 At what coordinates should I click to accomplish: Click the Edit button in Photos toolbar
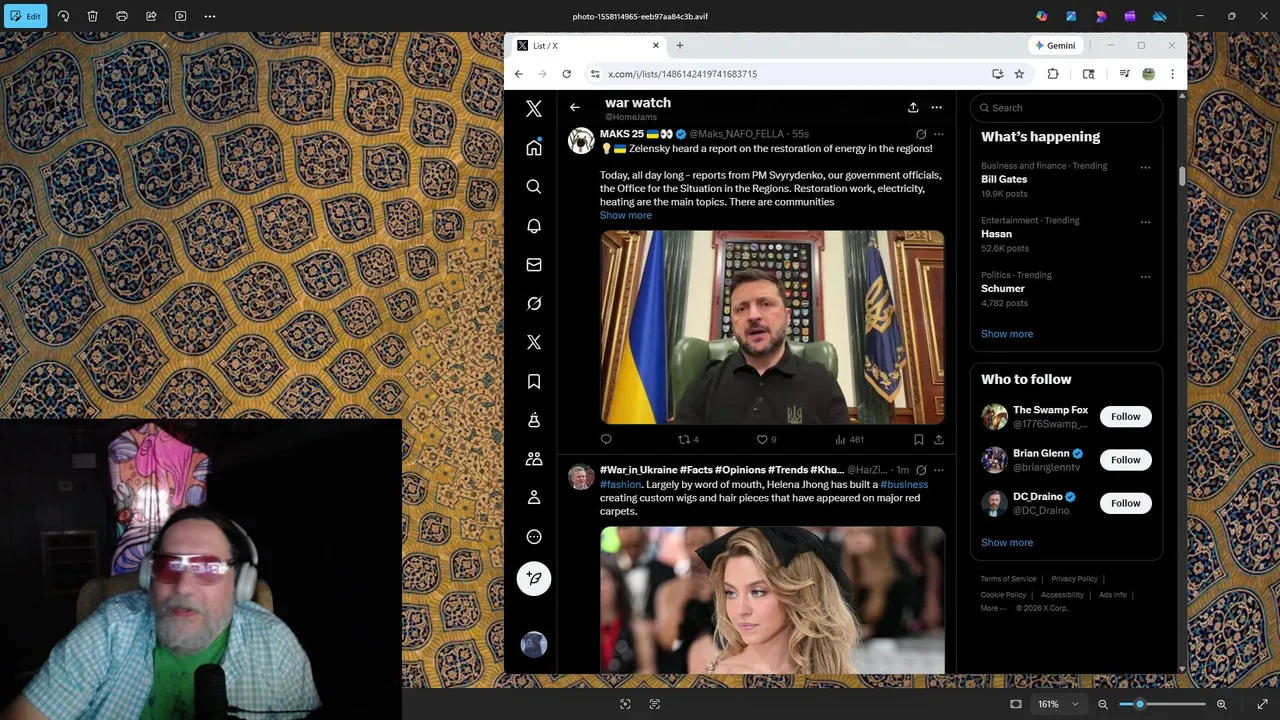25,16
